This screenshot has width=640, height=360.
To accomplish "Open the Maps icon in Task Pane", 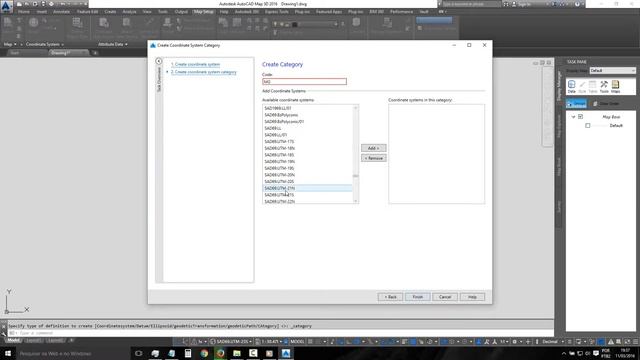I will point(616,87).
